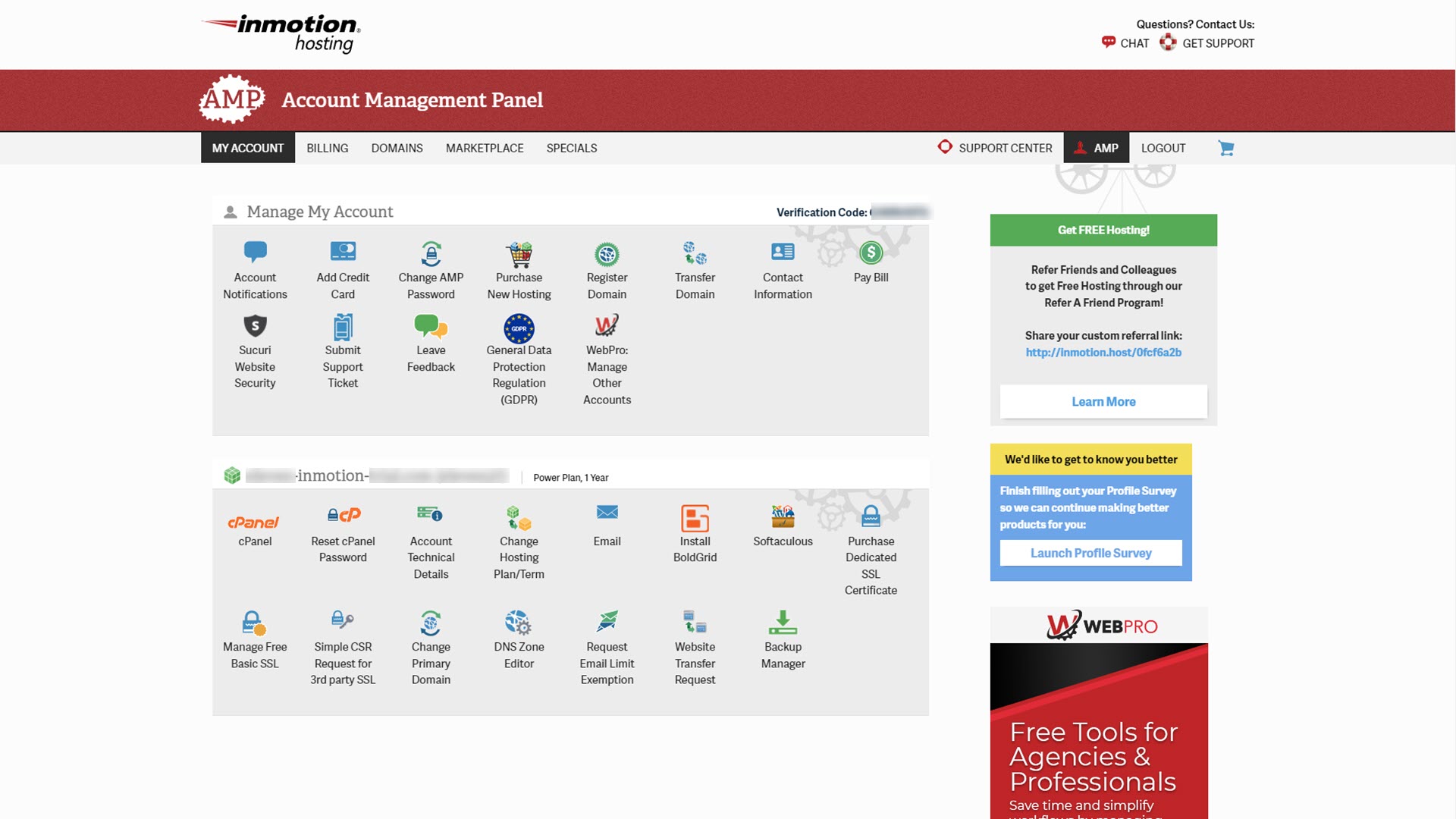
Task: Select the BILLING tab
Action: [x=327, y=149]
